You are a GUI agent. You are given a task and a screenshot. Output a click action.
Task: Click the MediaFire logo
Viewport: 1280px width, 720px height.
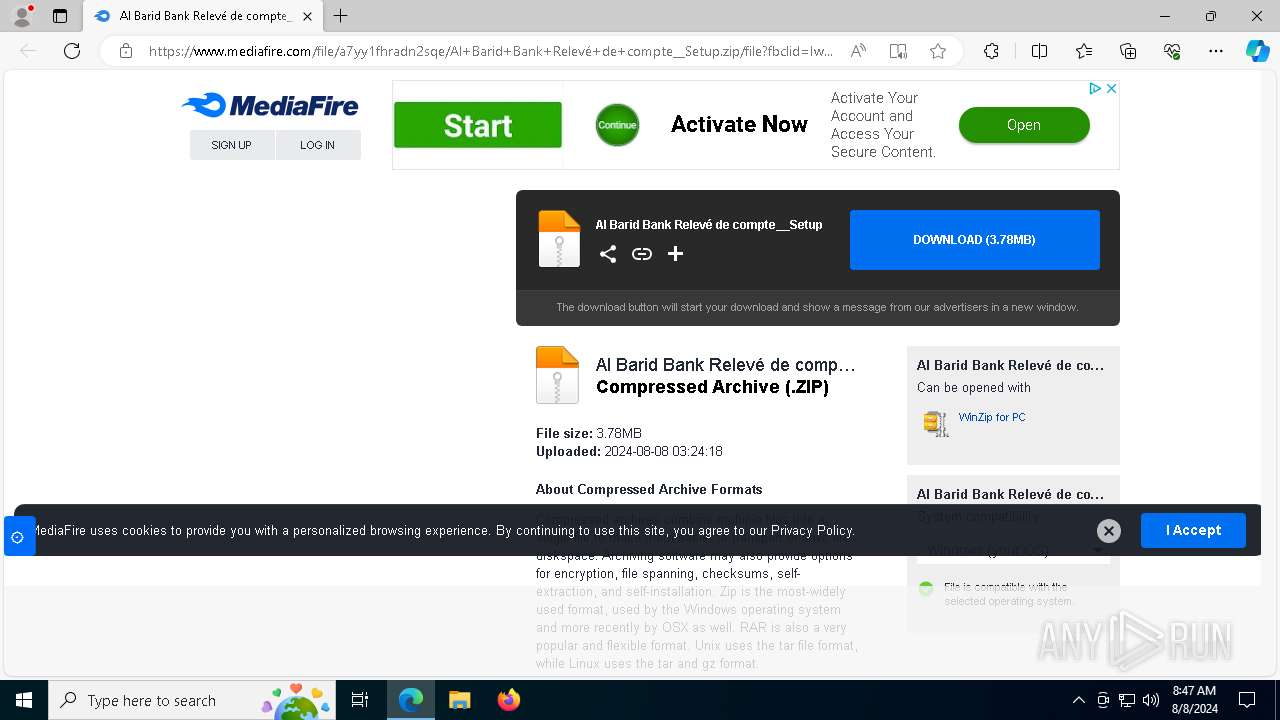(270, 105)
